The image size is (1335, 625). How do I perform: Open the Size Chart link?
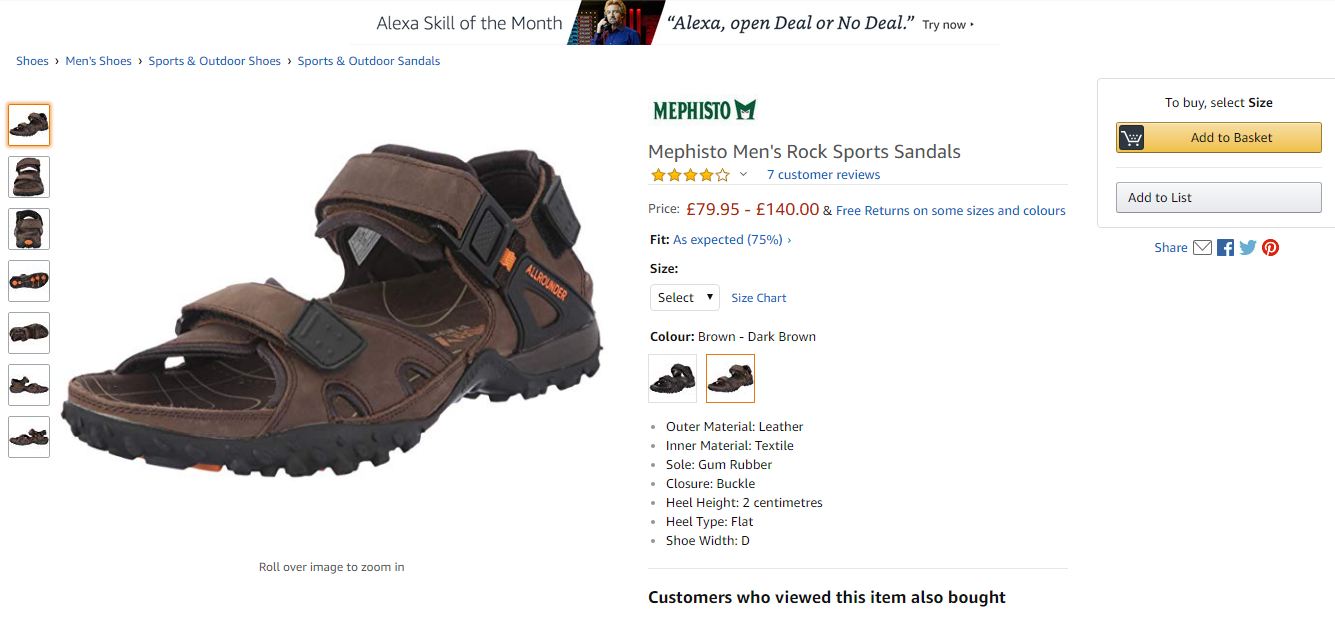pyautogui.click(x=758, y=298)
